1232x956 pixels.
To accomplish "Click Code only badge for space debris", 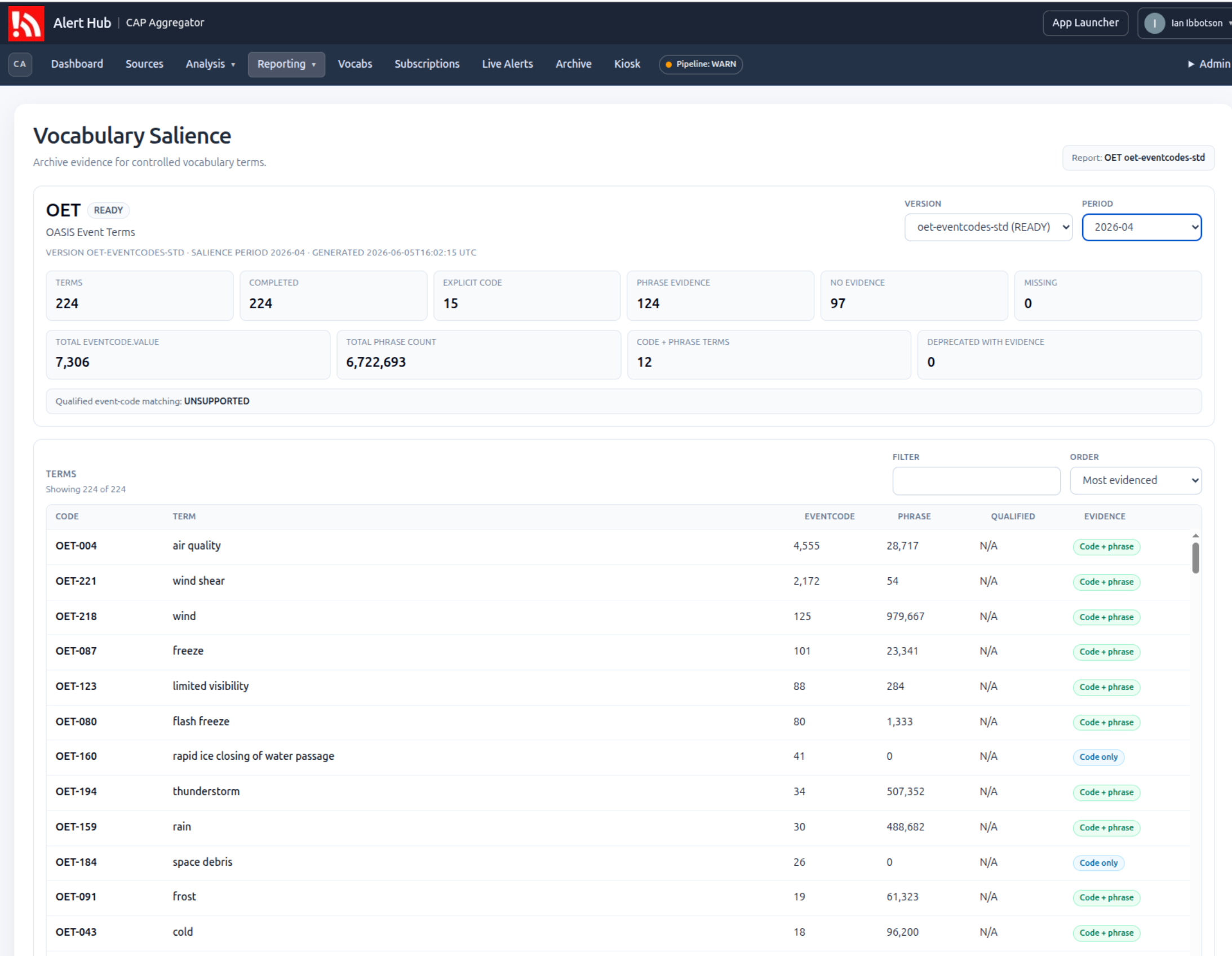I will point(1098,862).
